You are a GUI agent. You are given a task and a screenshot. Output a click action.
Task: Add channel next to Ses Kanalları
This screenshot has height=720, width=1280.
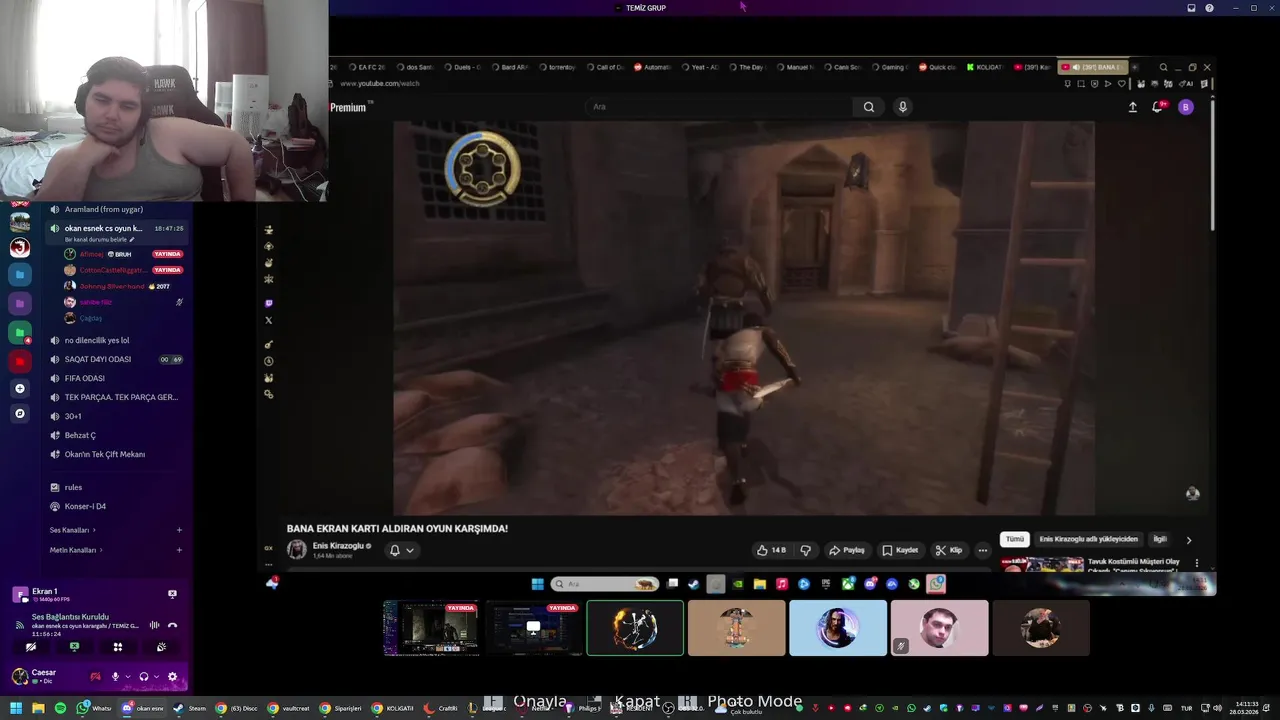179,530
